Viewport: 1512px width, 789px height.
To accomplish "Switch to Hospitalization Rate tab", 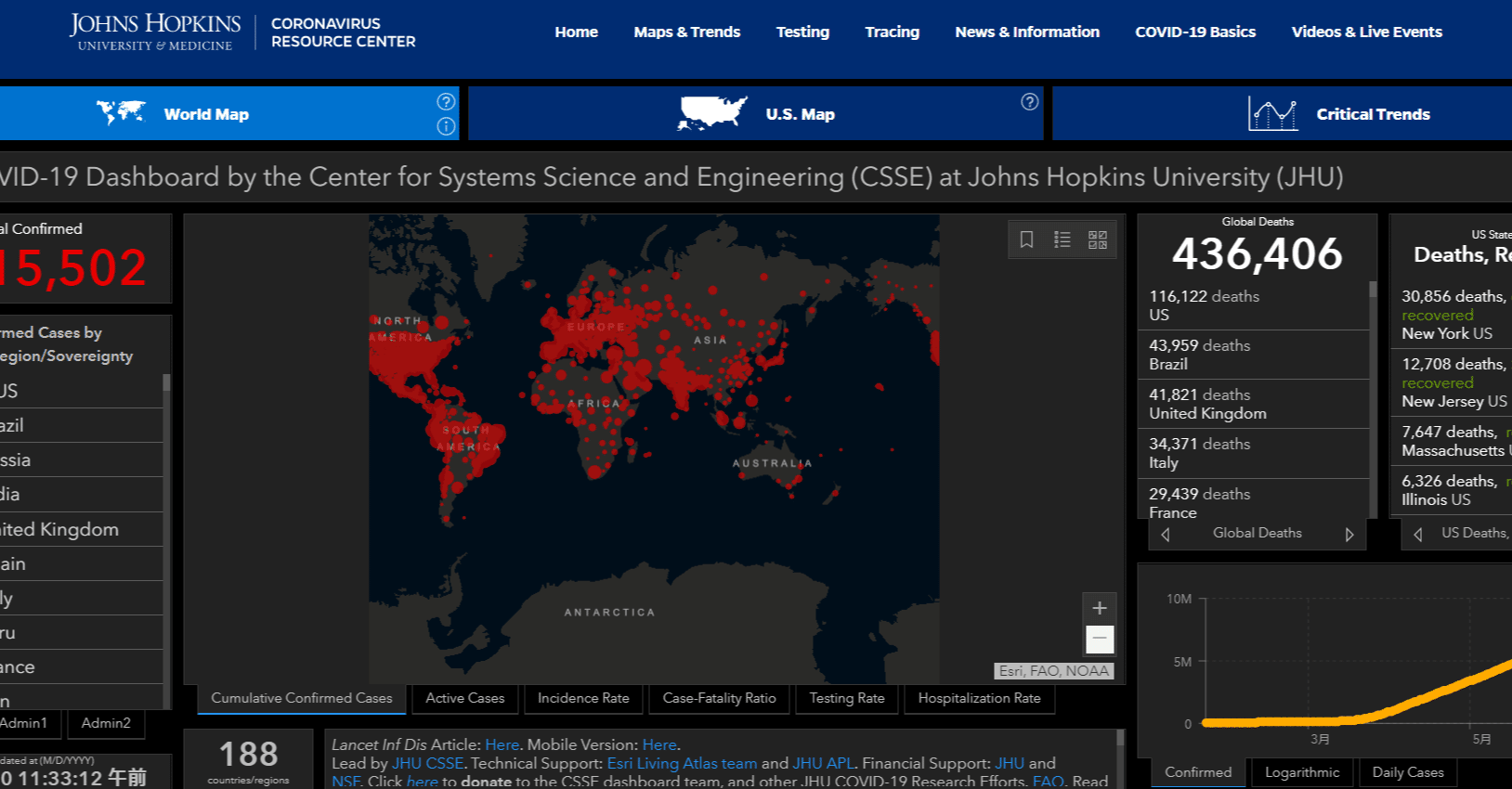I will click(980, 698).
